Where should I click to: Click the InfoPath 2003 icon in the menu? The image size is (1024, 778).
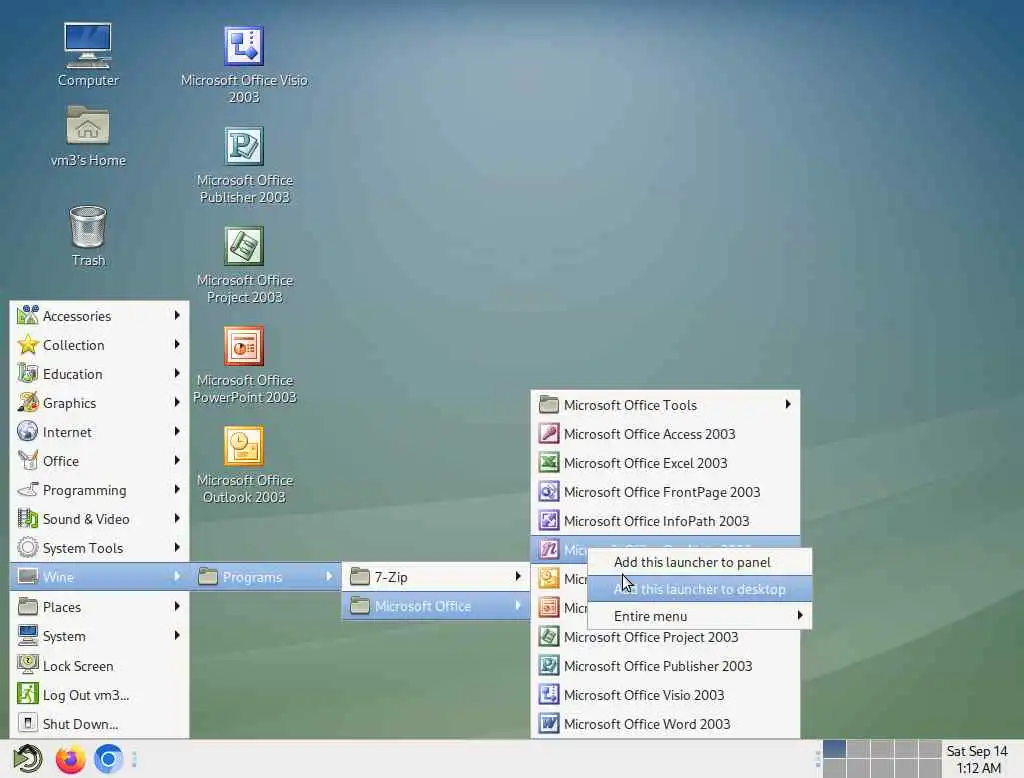tap(549, 521)
